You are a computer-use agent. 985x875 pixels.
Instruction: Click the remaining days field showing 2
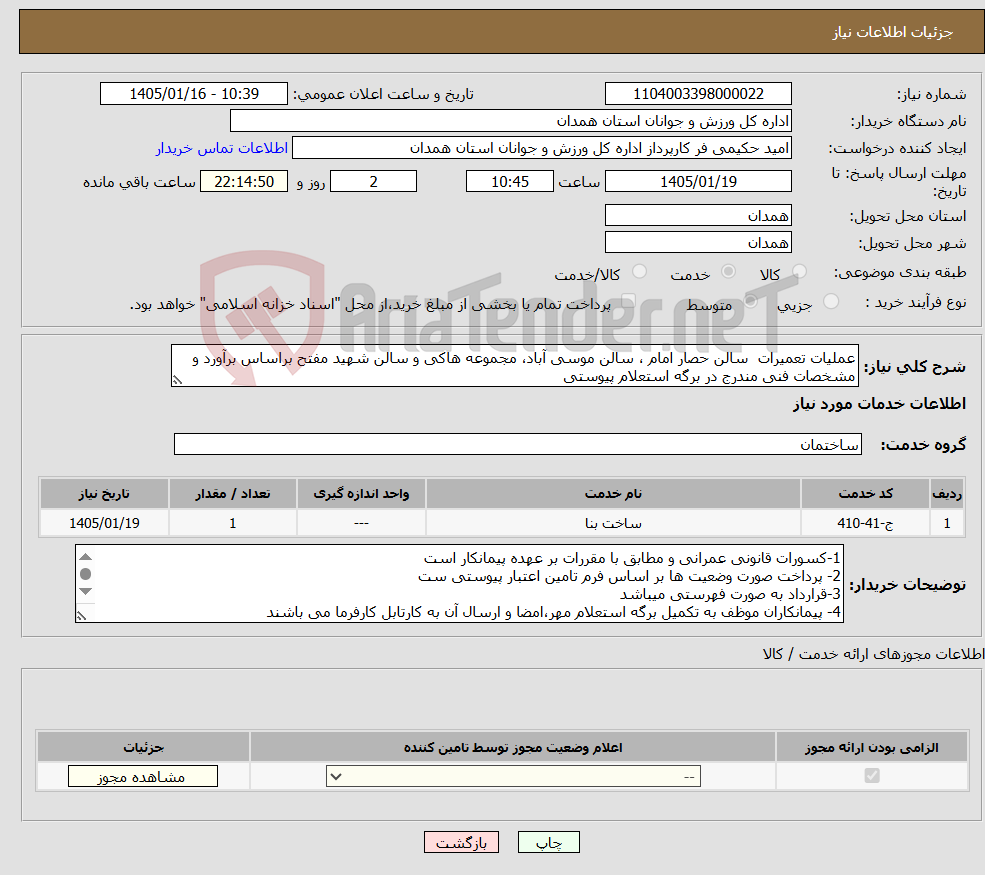[373, 182]
